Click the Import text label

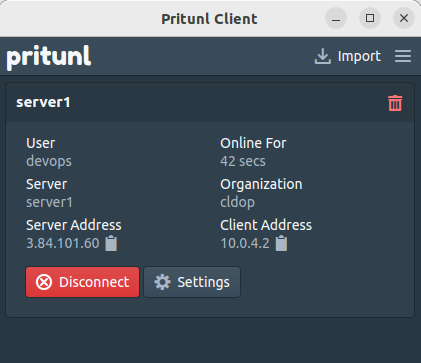pos(359,56)
